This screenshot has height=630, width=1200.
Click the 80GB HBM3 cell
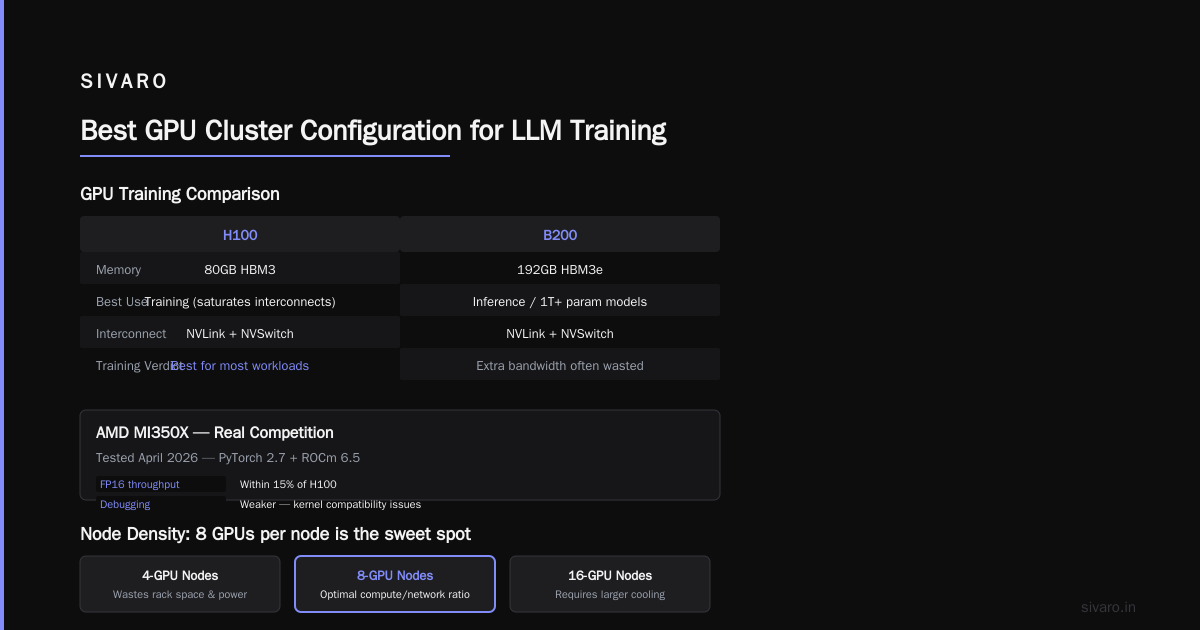click(240, 270)
